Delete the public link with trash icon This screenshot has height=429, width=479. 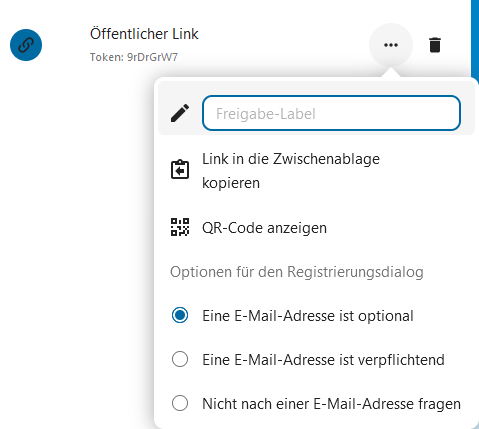click(435, 45)
